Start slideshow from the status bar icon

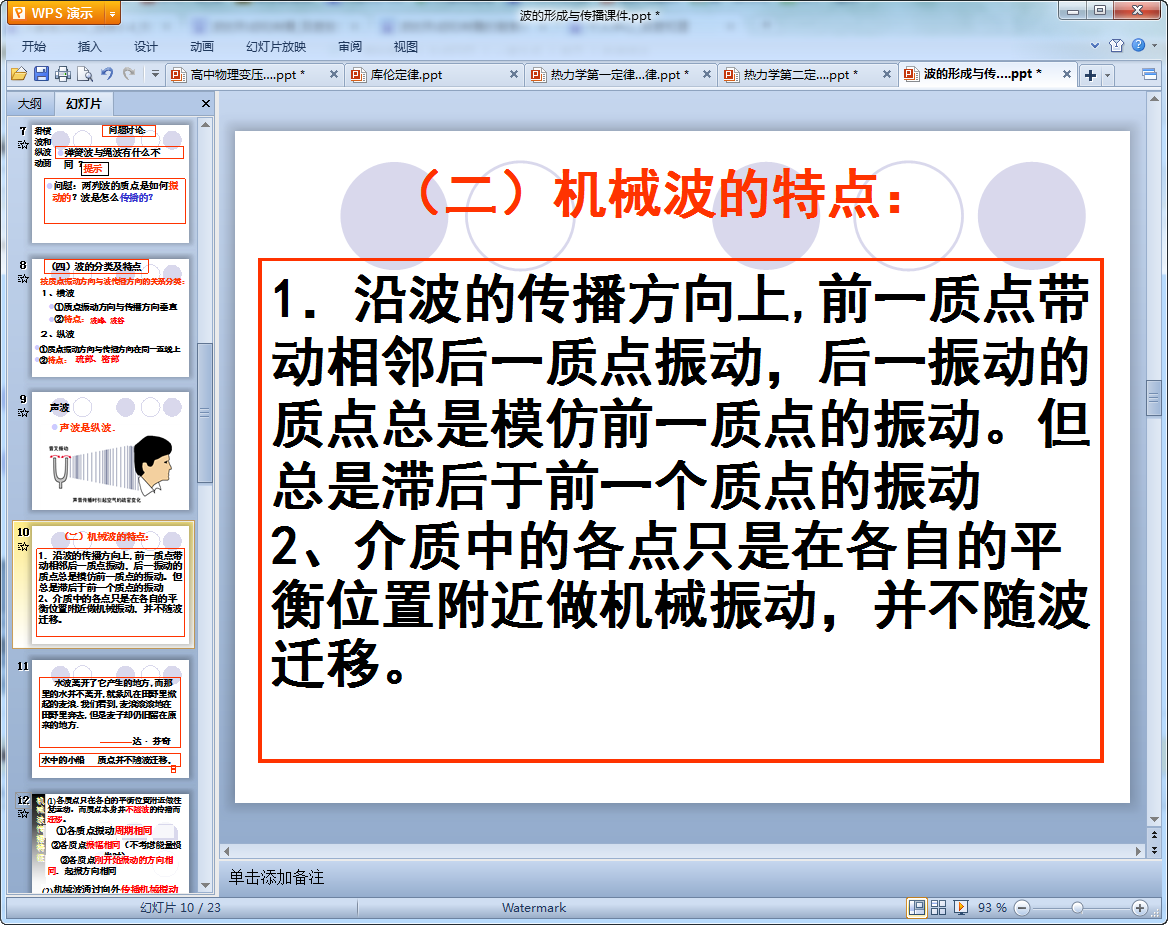[x=961, y=907]
